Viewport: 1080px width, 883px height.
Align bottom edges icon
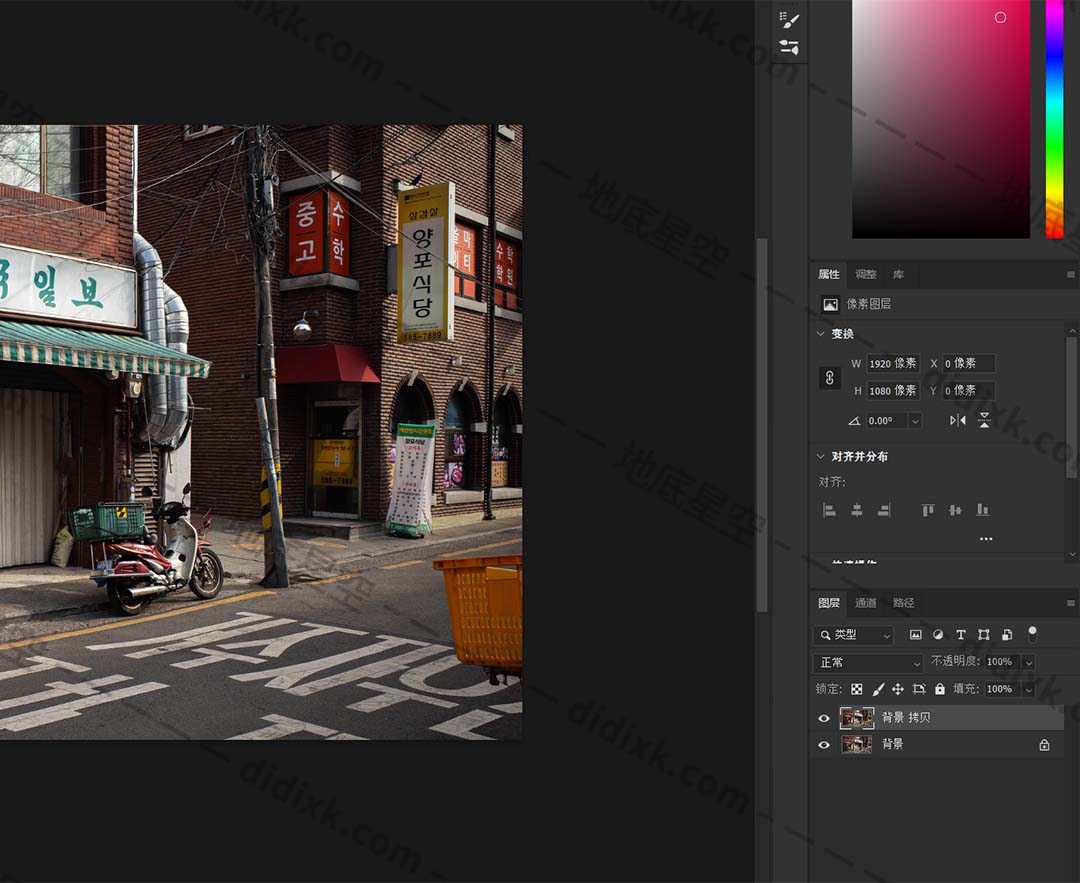click(983, 510)
